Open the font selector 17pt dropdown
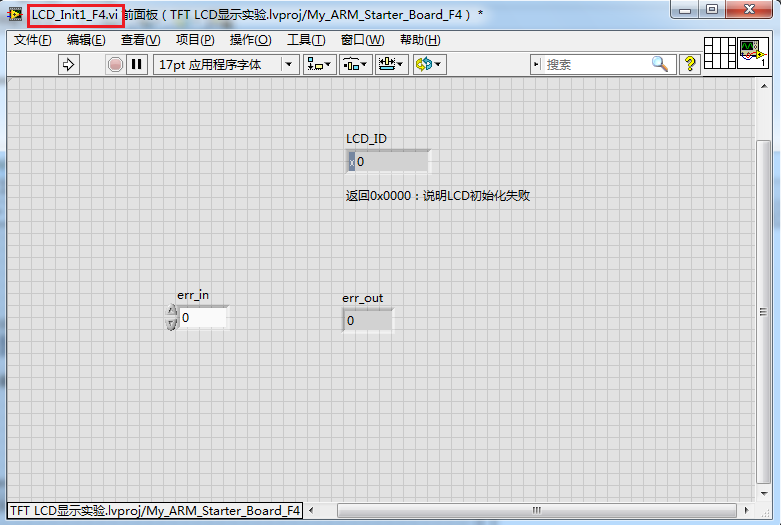 tap(226, 65)
